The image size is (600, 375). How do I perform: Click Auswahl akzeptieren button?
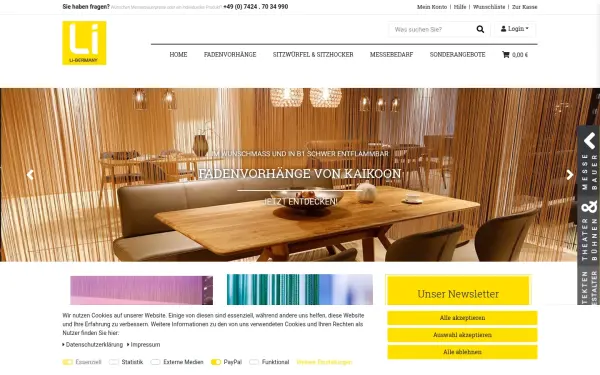[462, 335]
